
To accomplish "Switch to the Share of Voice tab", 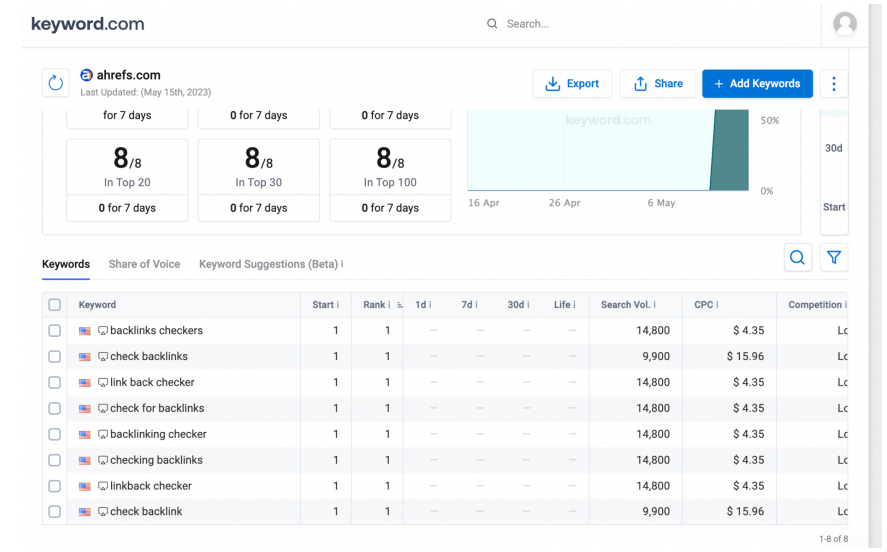I will (144, 264).
